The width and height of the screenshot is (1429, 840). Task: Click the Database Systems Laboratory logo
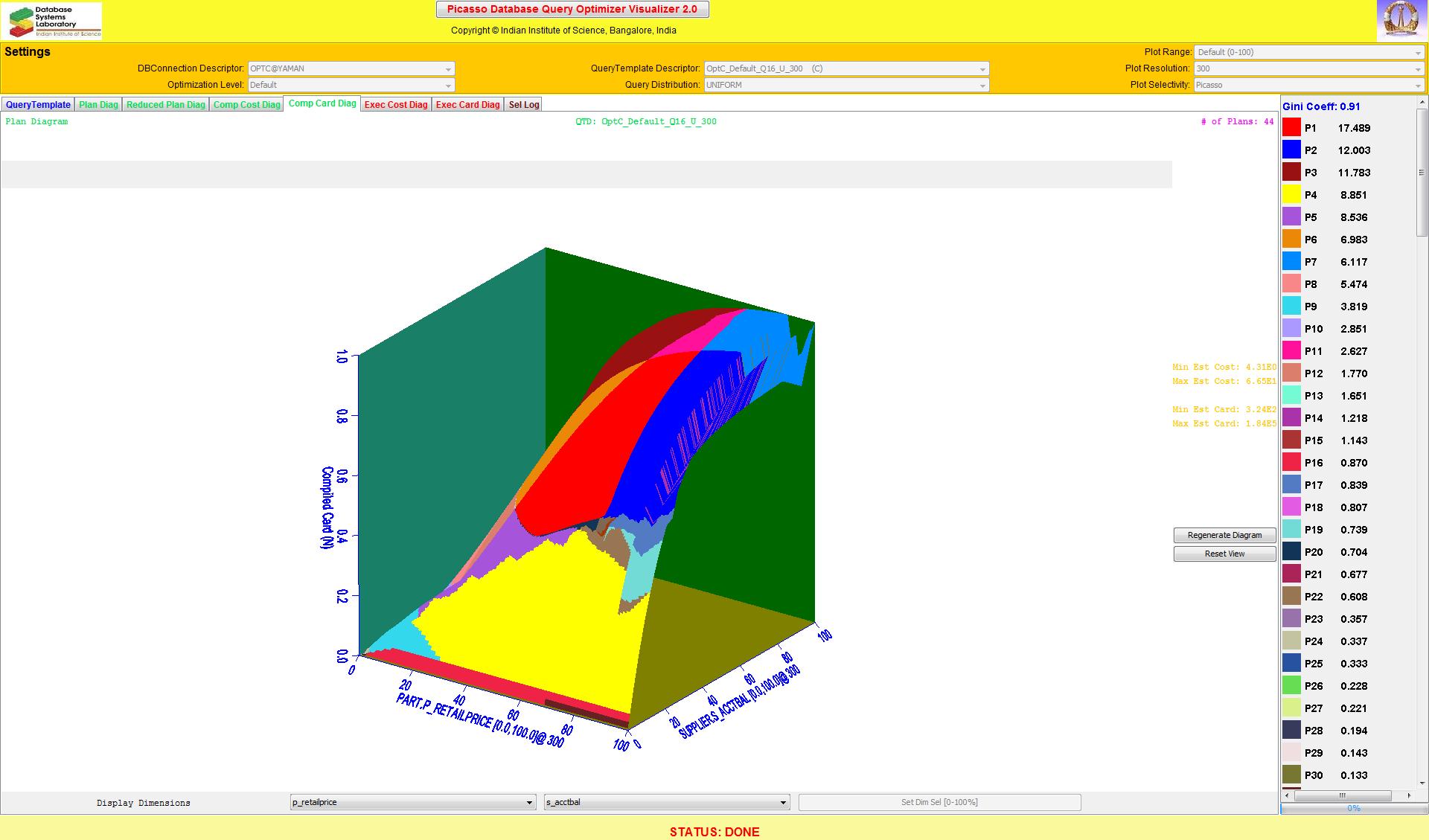pos(51,21)
